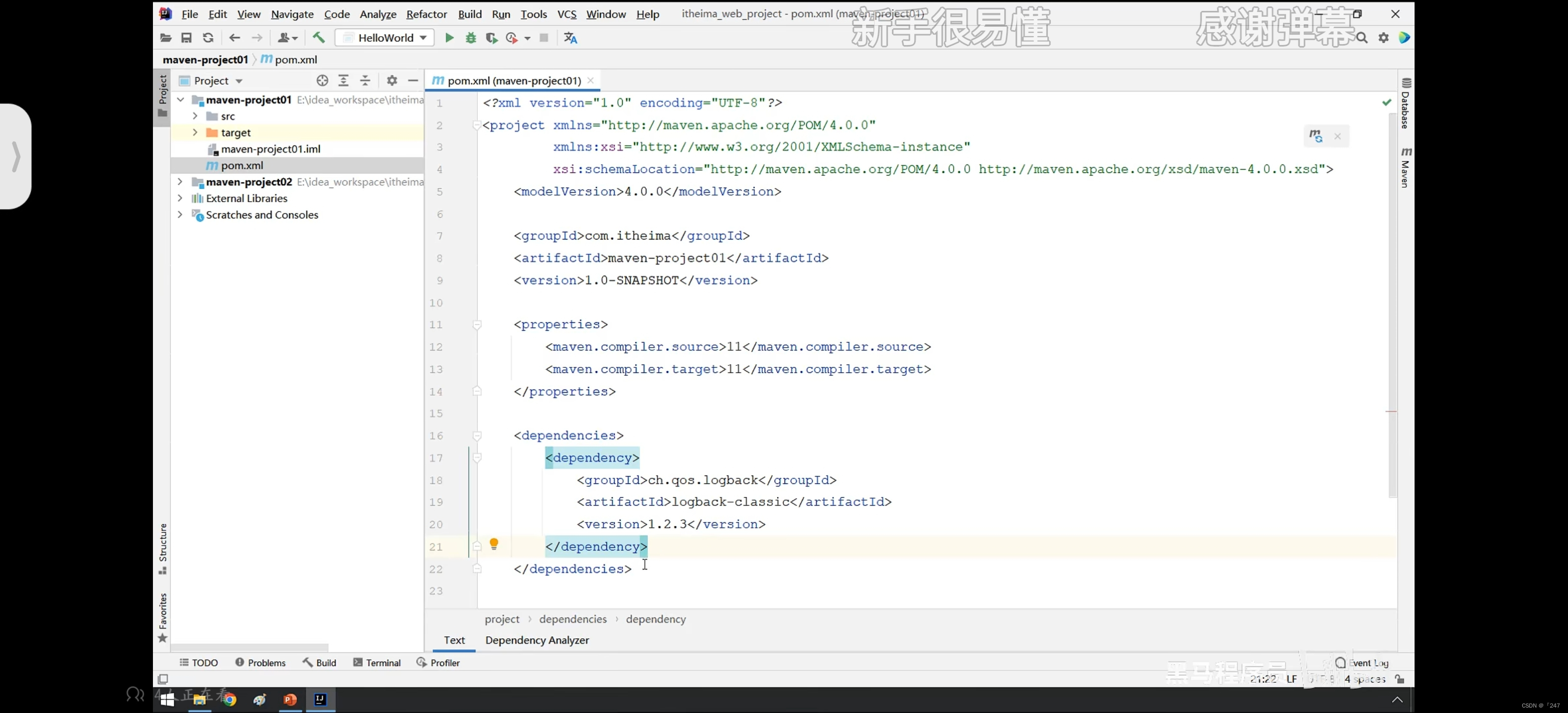Expand External Libraries node

180,198
